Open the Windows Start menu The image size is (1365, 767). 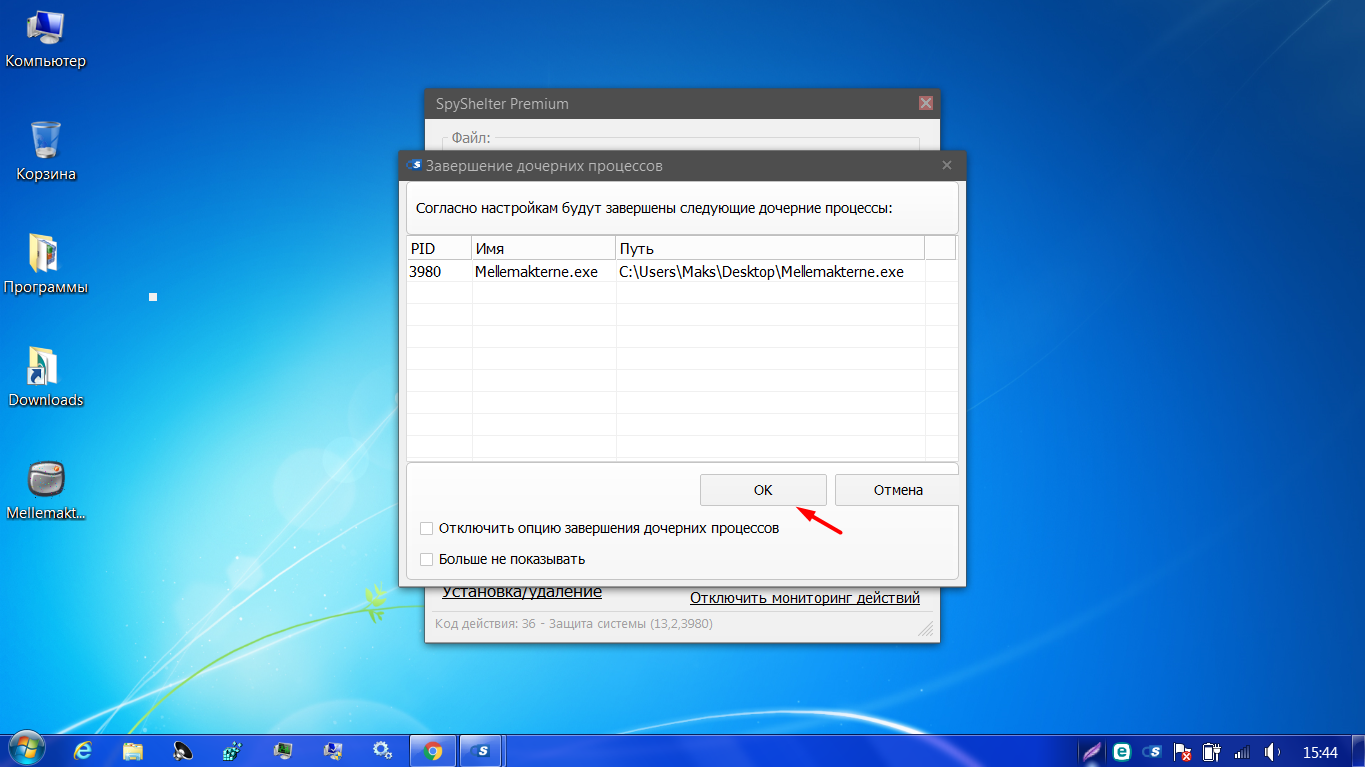26,750
